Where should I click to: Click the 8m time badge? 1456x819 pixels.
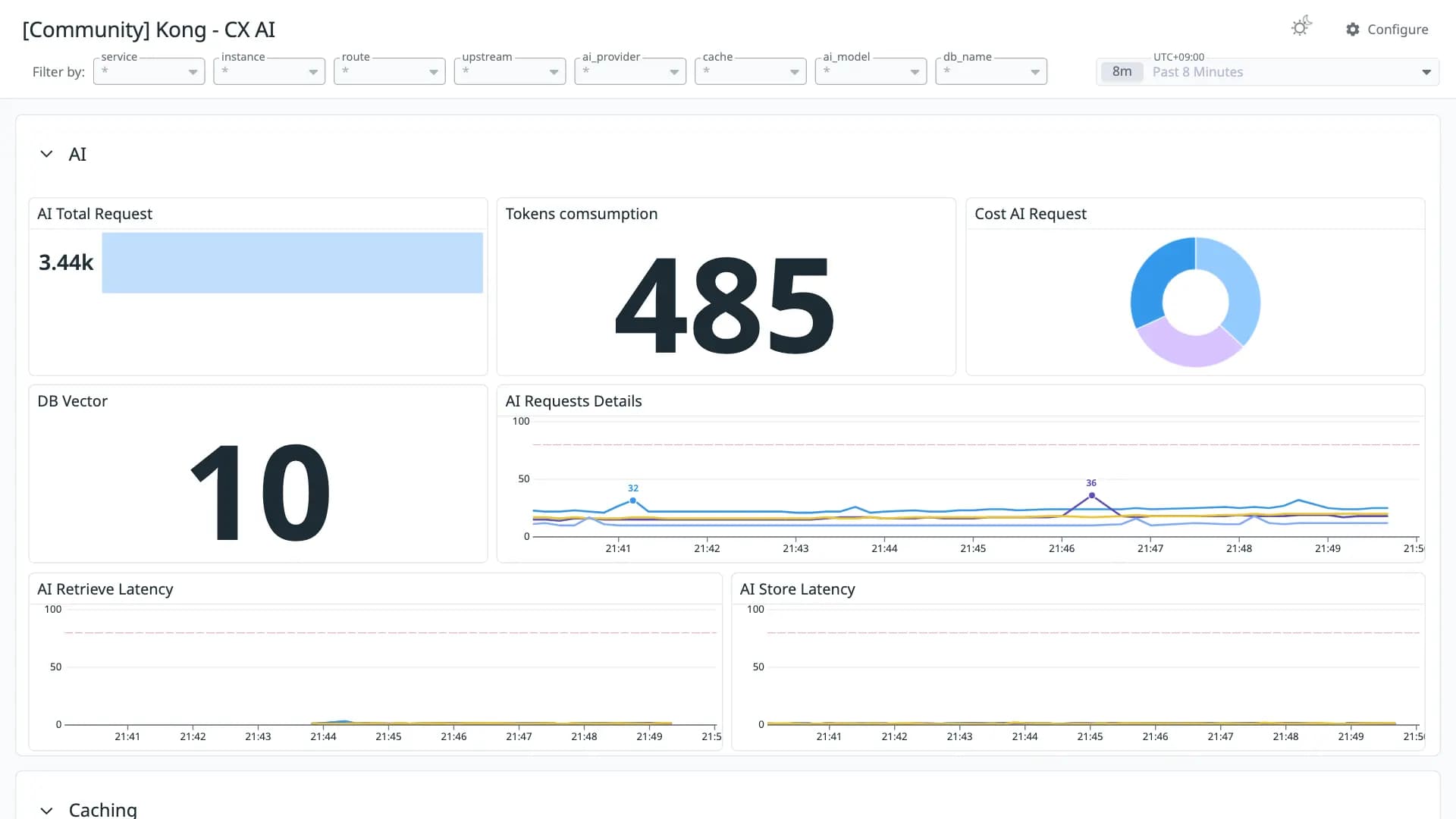click(1122, 71)
